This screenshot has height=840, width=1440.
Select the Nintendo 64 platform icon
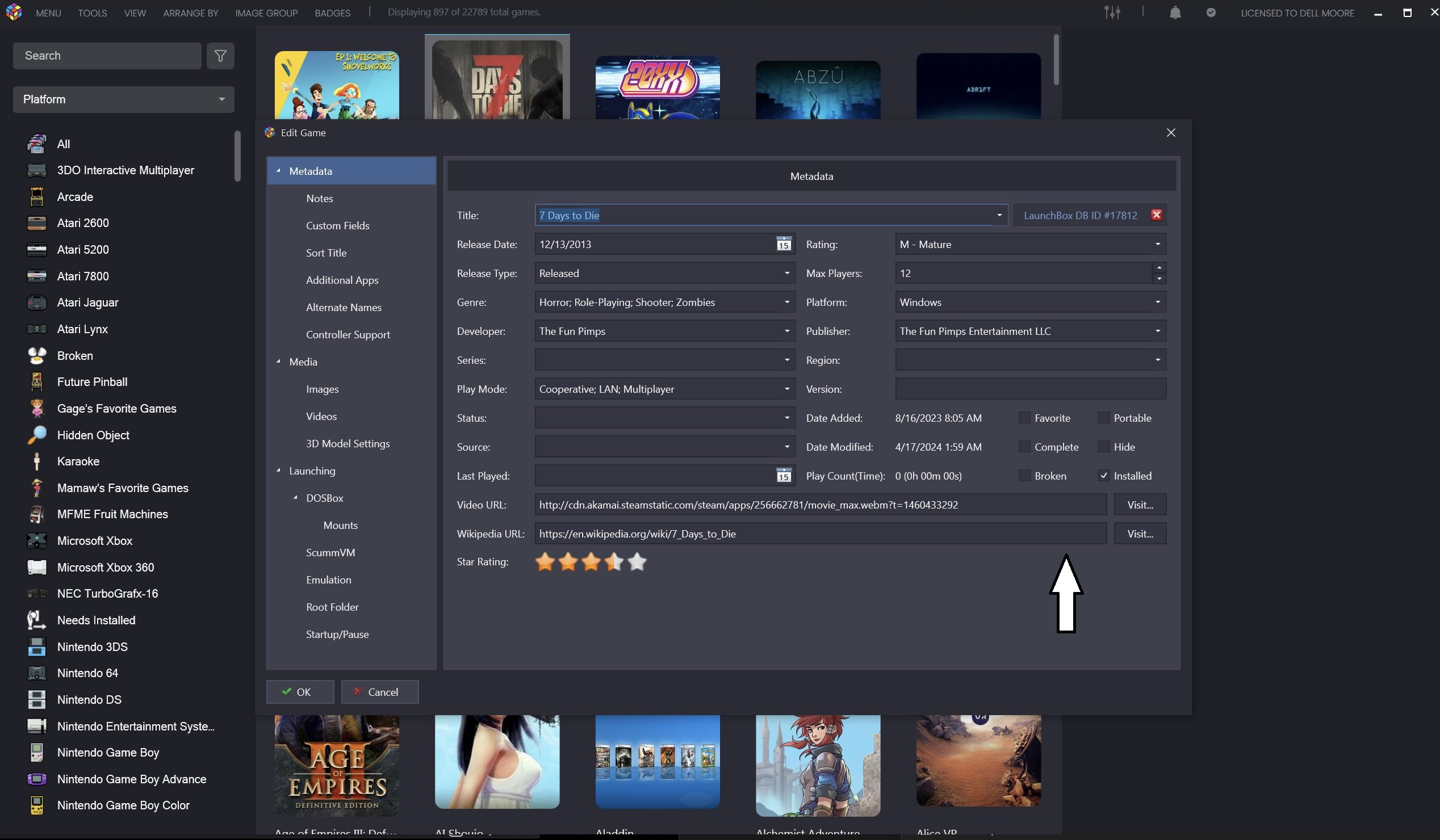coord(36,673)
